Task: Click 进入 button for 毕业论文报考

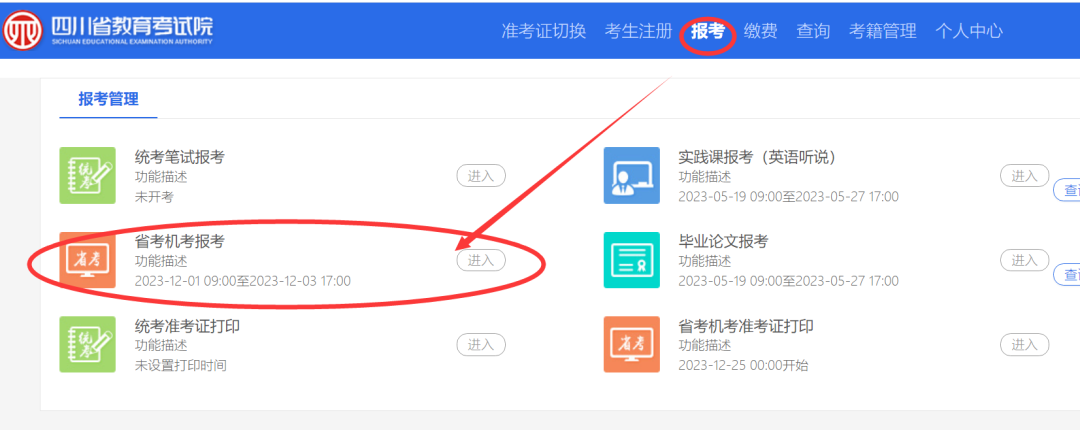Action: click(x=1024, y=260)
